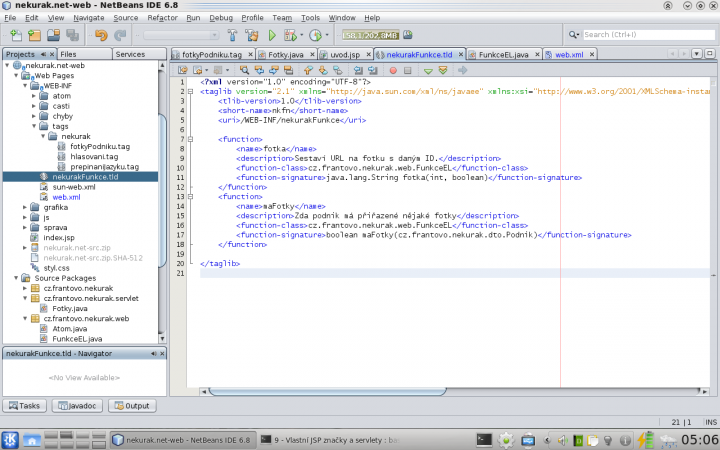Click the Find Selection magnifier icon

[244, 70]
